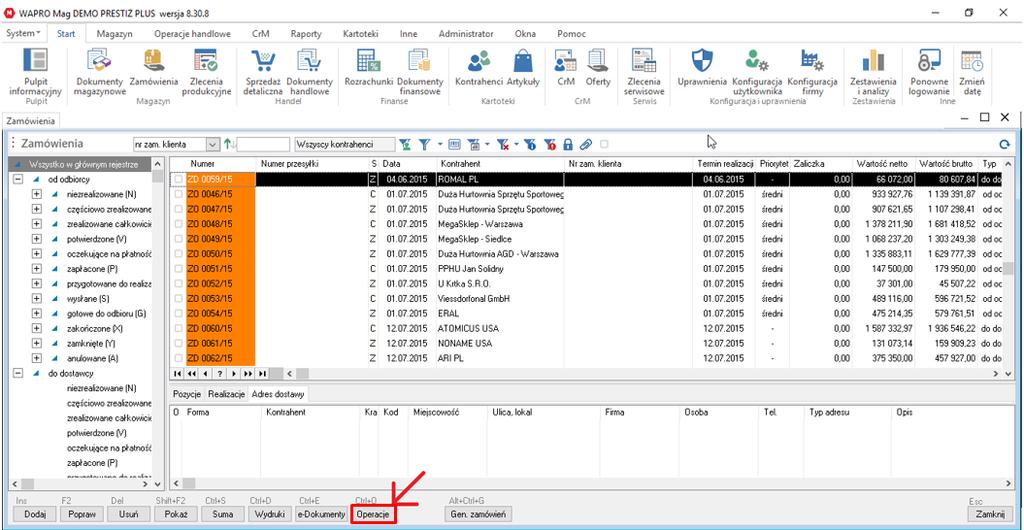Screen dimensions: 1024x530
Task: Open Dokumenty finansowe ribbon icon
Action: pyautogui.click(x=420, y=72)
